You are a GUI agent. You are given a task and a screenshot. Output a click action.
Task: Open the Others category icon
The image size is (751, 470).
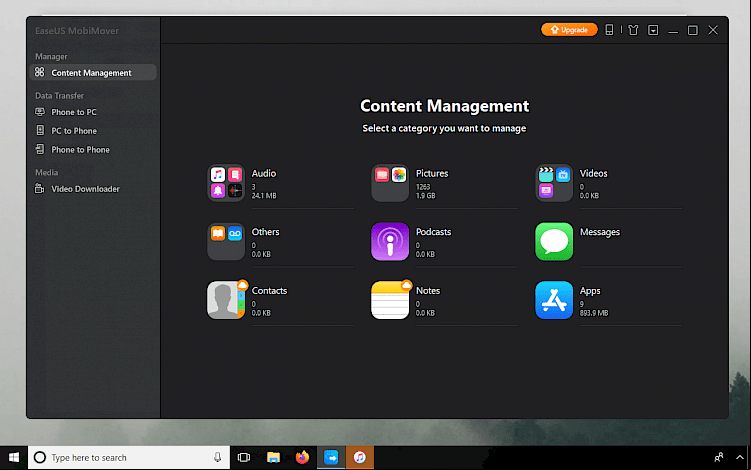[x=226, y=241]
